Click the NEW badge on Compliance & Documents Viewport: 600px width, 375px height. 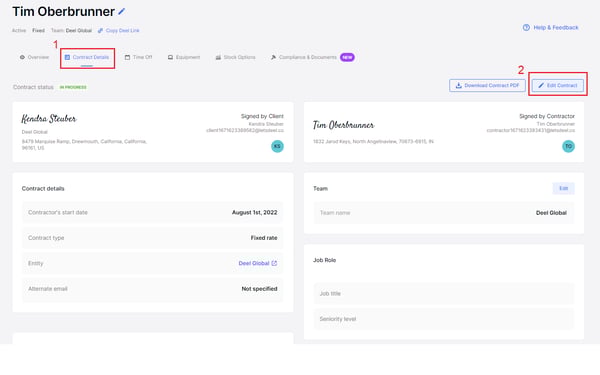tap(347, 57)
